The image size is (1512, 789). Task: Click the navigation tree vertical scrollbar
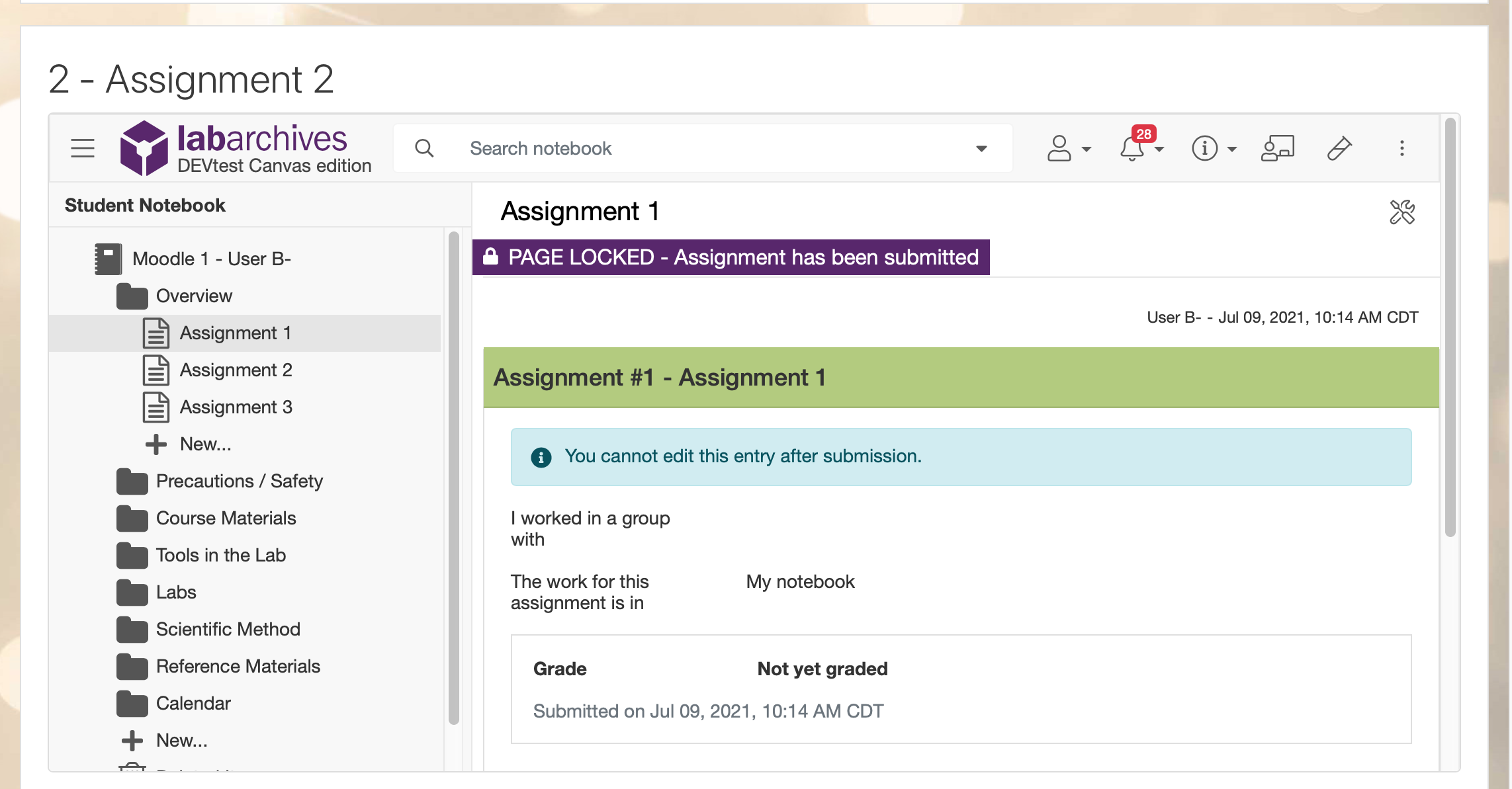(x=453, y=476)
